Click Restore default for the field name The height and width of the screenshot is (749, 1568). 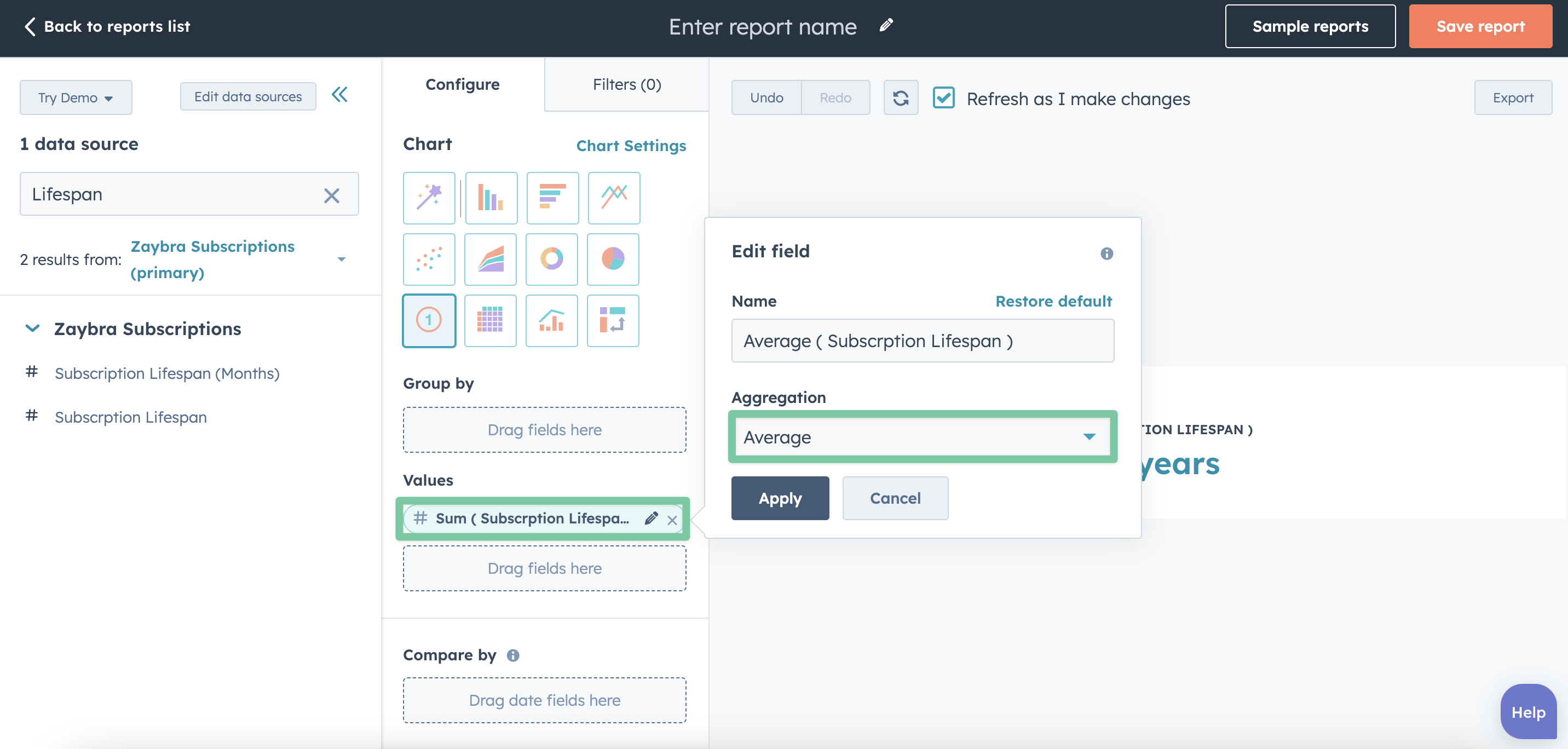(1054, 301)
